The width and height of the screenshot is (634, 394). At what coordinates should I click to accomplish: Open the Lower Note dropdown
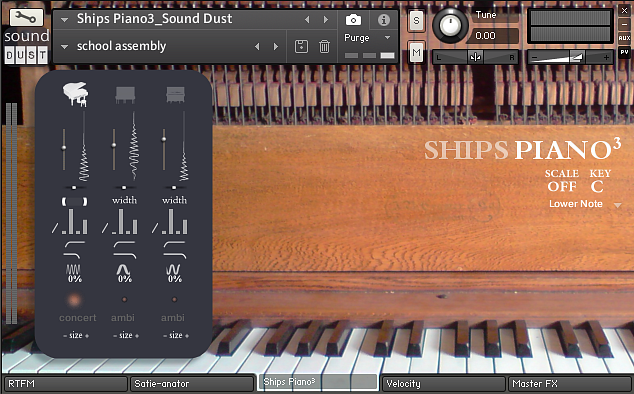pyautogui.click(x=617, y=205)
